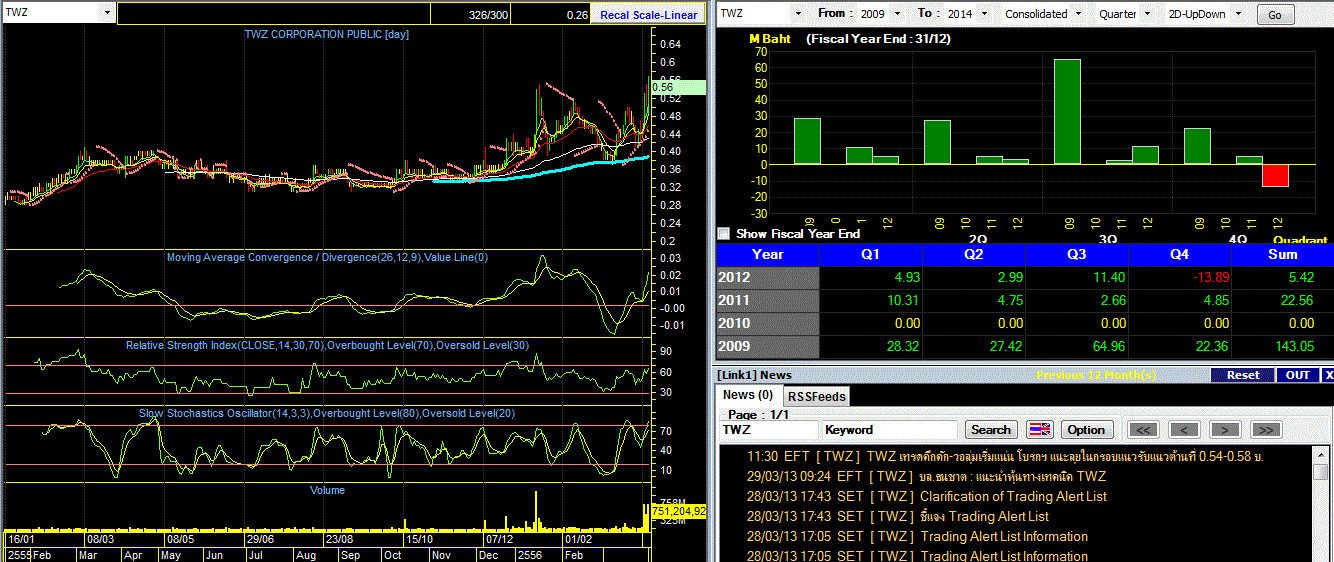
Task: Open the TWZ symbol dropdown on the price chart
Action: 107,13
